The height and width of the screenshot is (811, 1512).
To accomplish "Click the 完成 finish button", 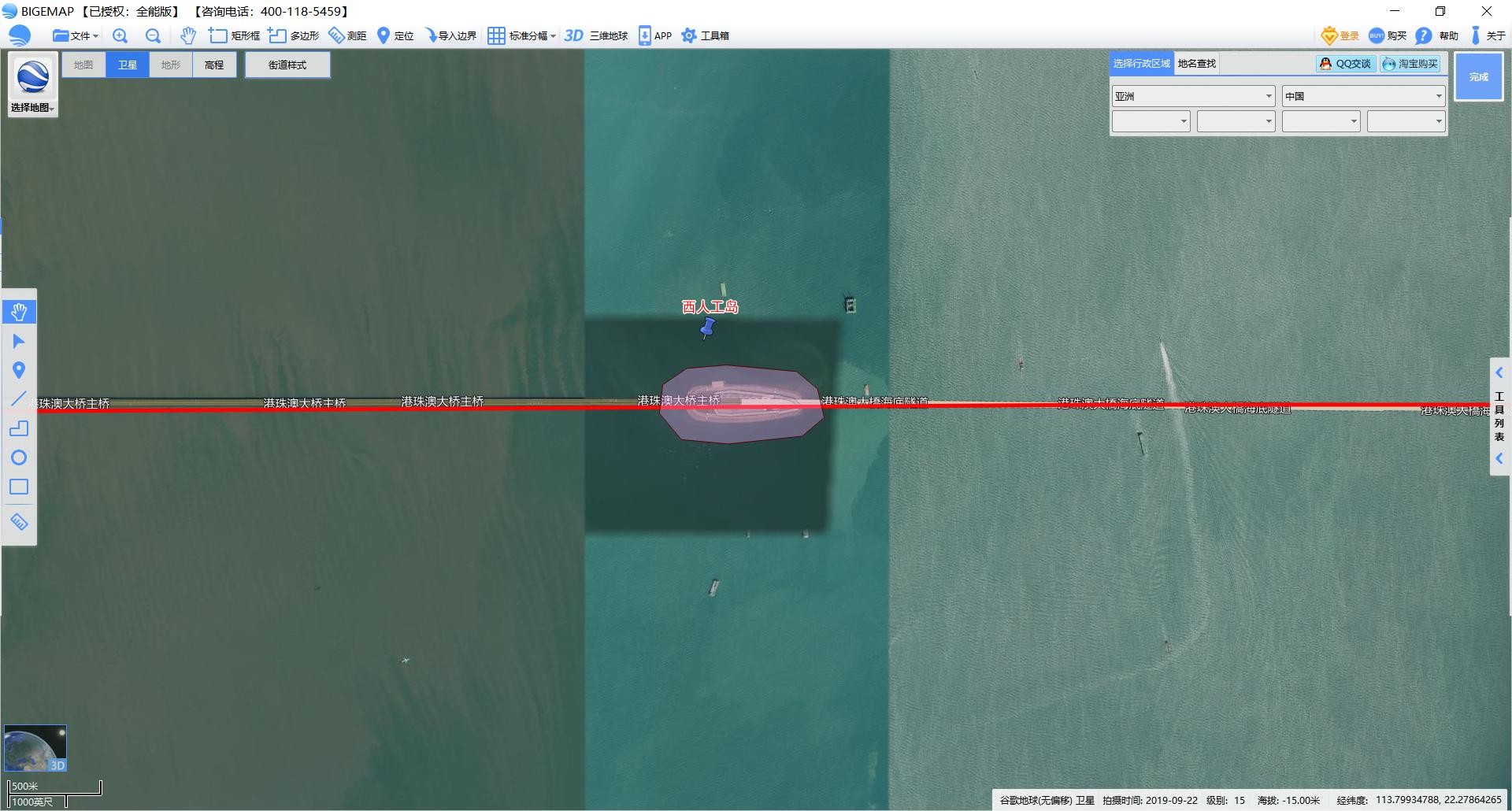I will pos(1478,76).
